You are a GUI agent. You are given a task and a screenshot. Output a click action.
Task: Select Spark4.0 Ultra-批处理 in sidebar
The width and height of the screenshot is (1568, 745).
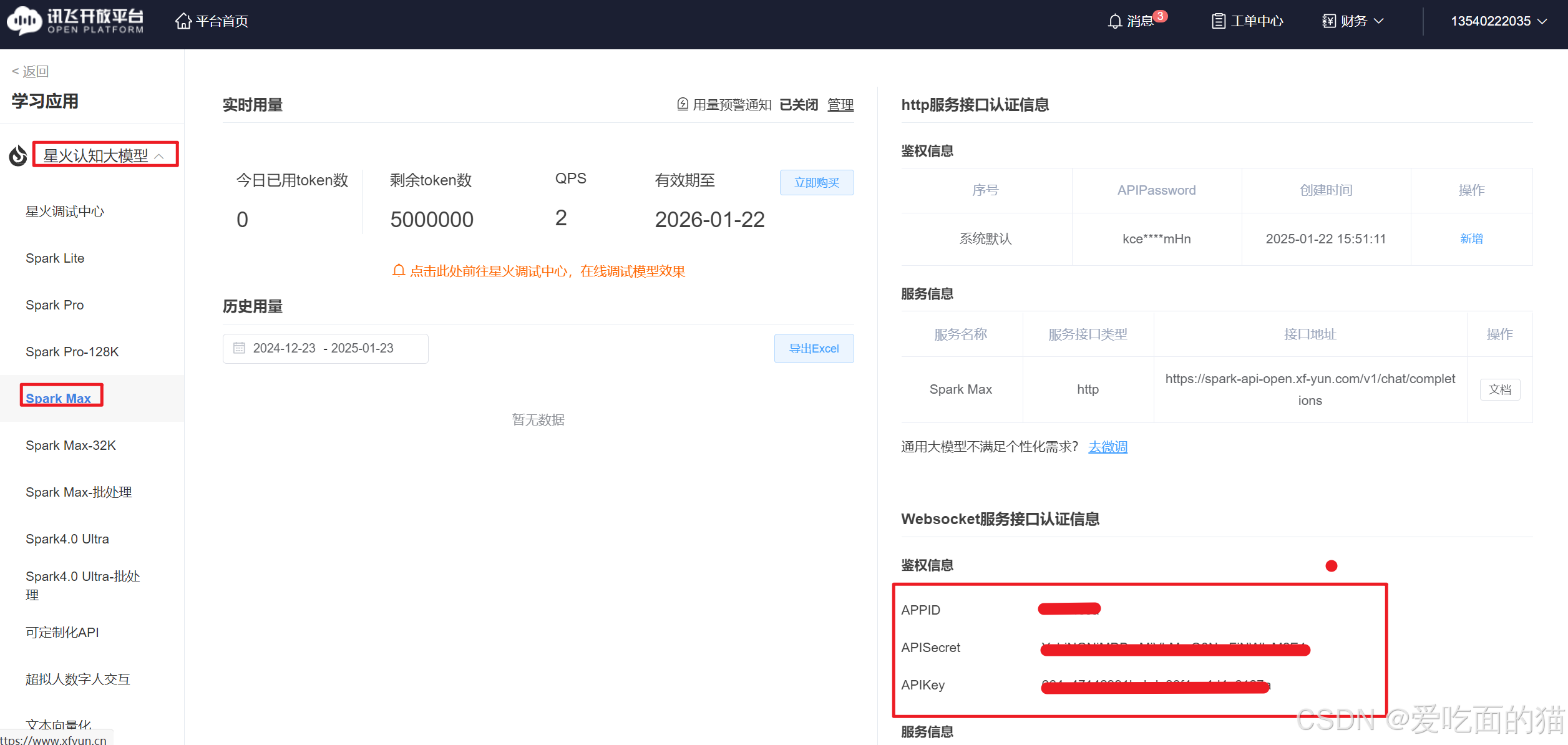click(x=83, y=585)
